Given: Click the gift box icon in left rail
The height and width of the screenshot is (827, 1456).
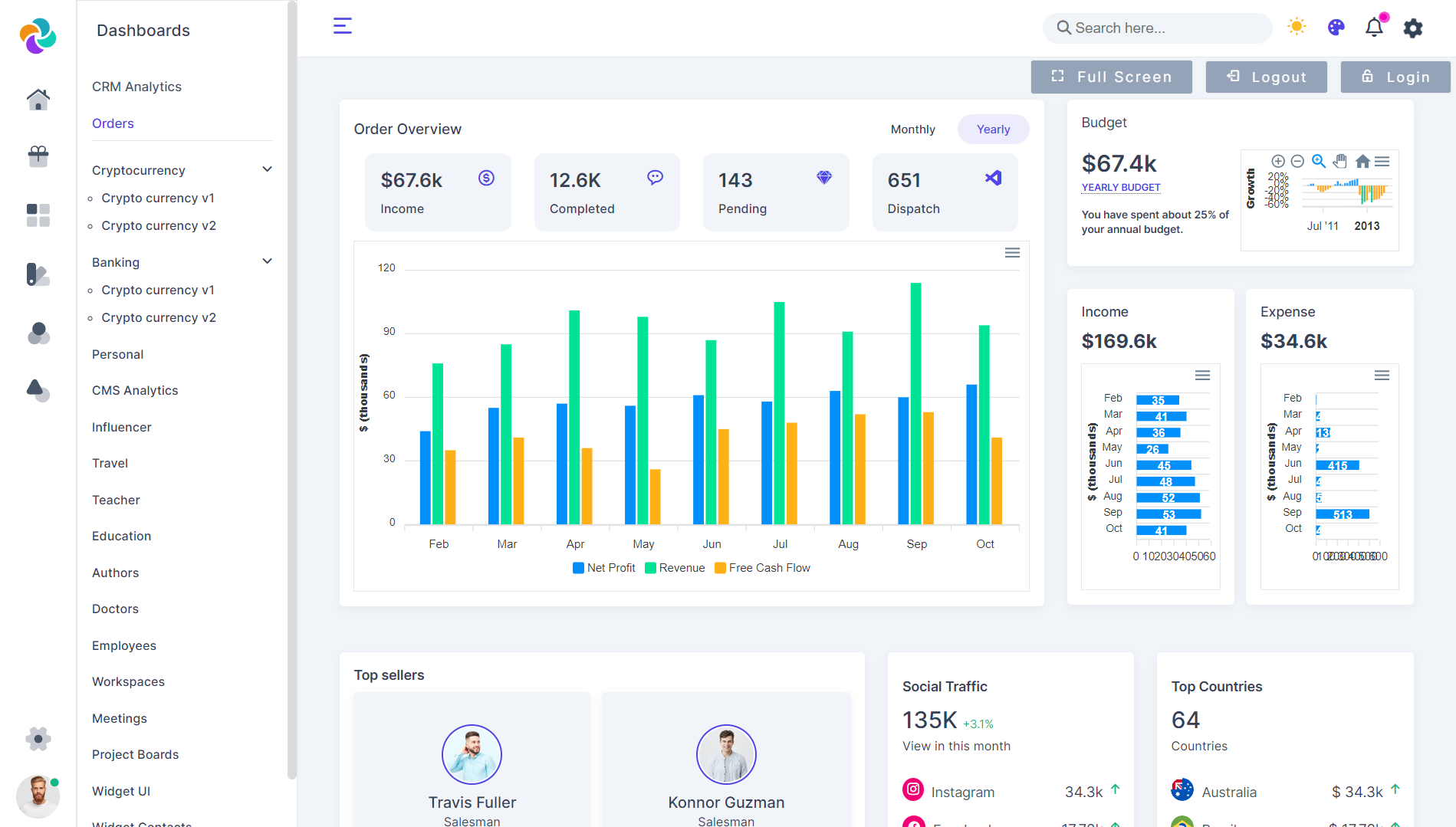Looking at the screenshot, I should (38, 156).
